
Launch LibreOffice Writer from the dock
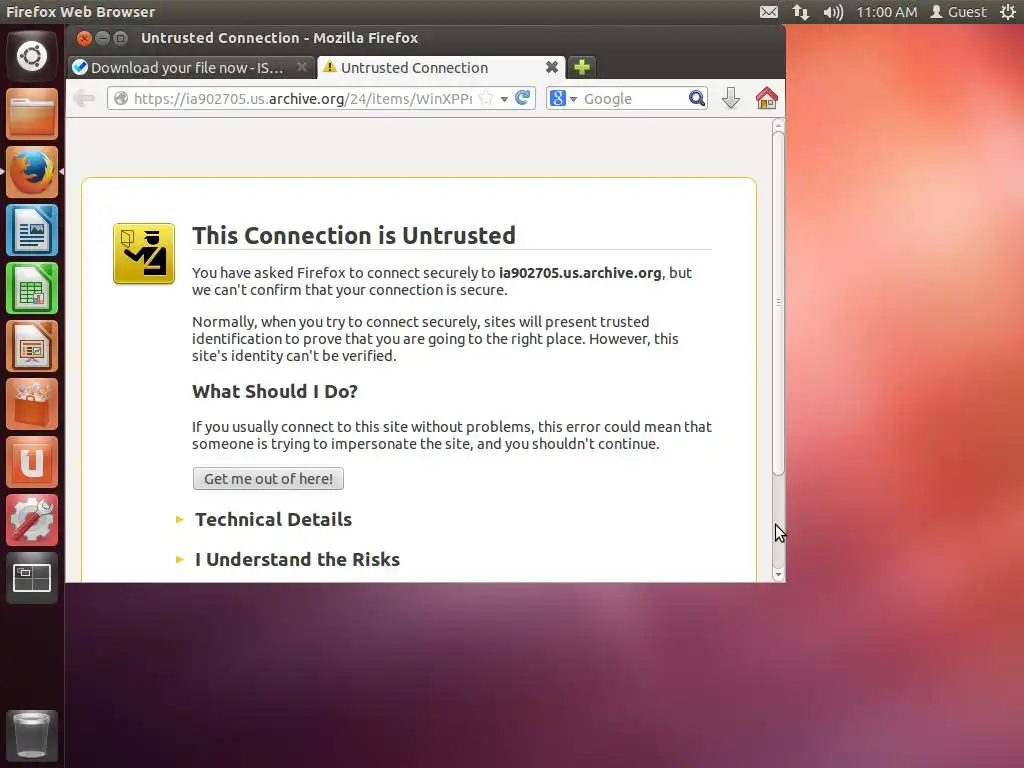31,230
